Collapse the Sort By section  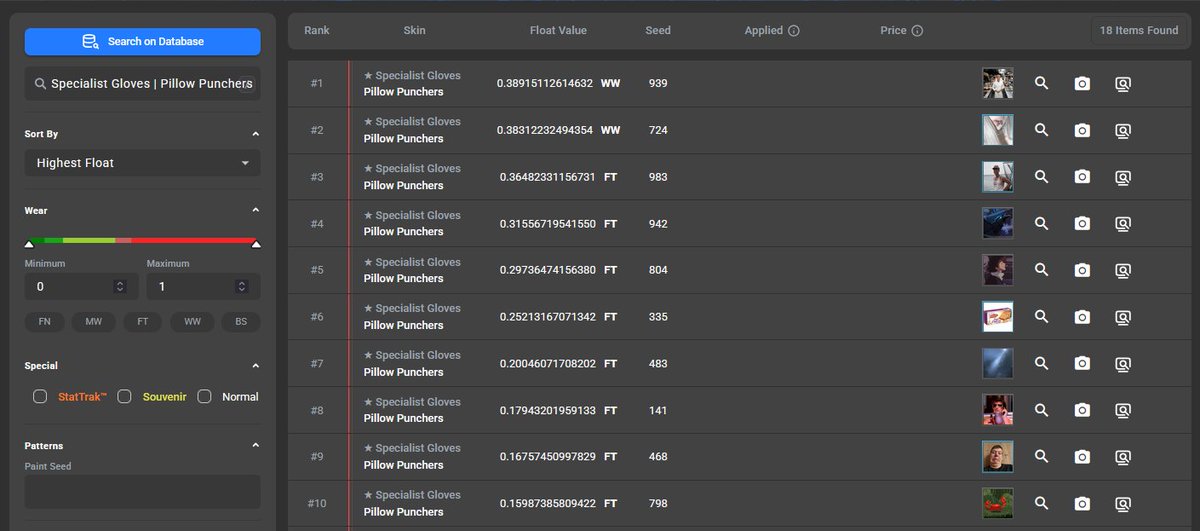click(255, 134)
